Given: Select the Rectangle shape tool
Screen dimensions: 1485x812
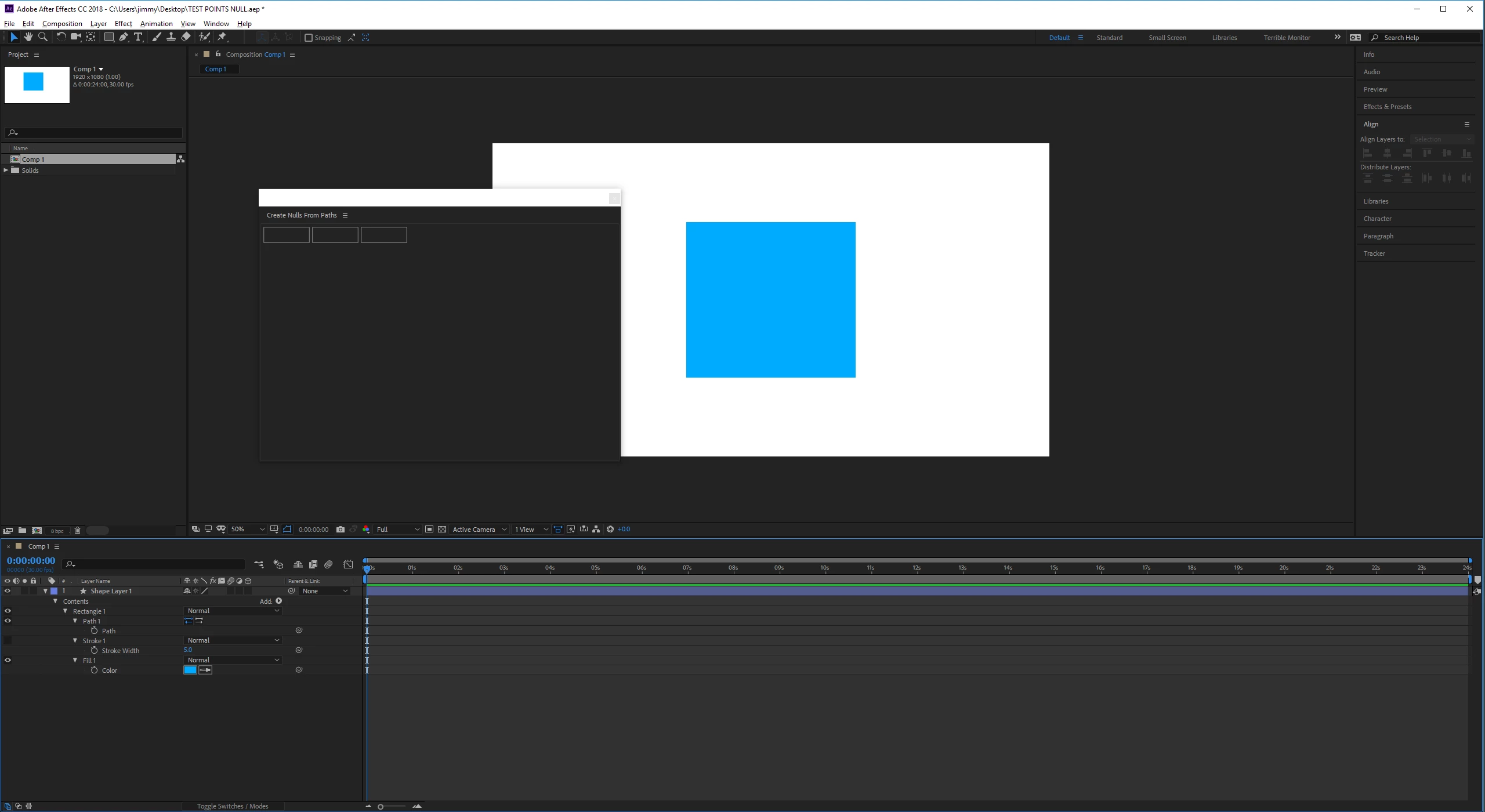Looking at the screenshot, I should tap(108, 37).
